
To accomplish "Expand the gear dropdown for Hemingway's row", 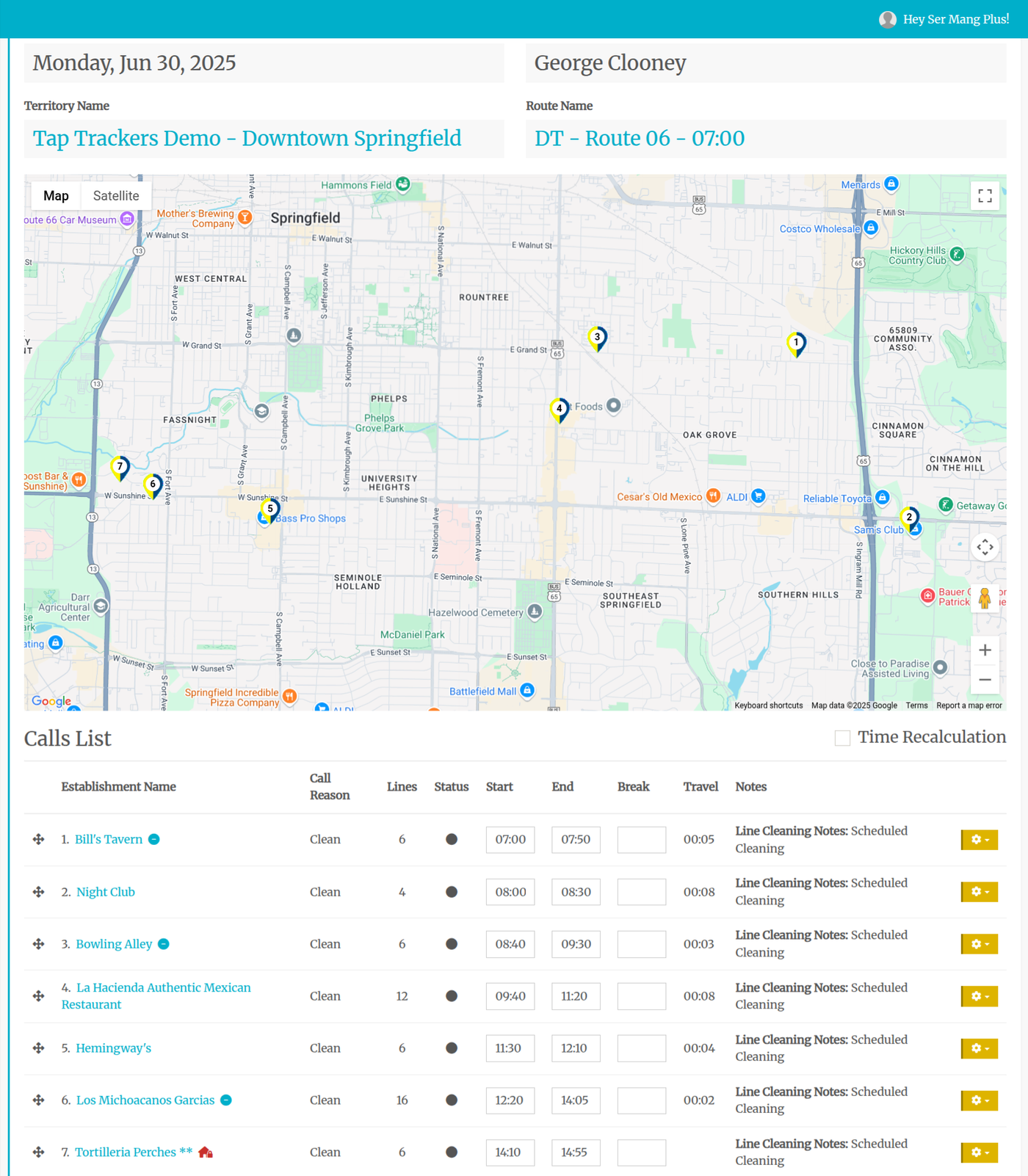I will click(x=979, y=1048).
